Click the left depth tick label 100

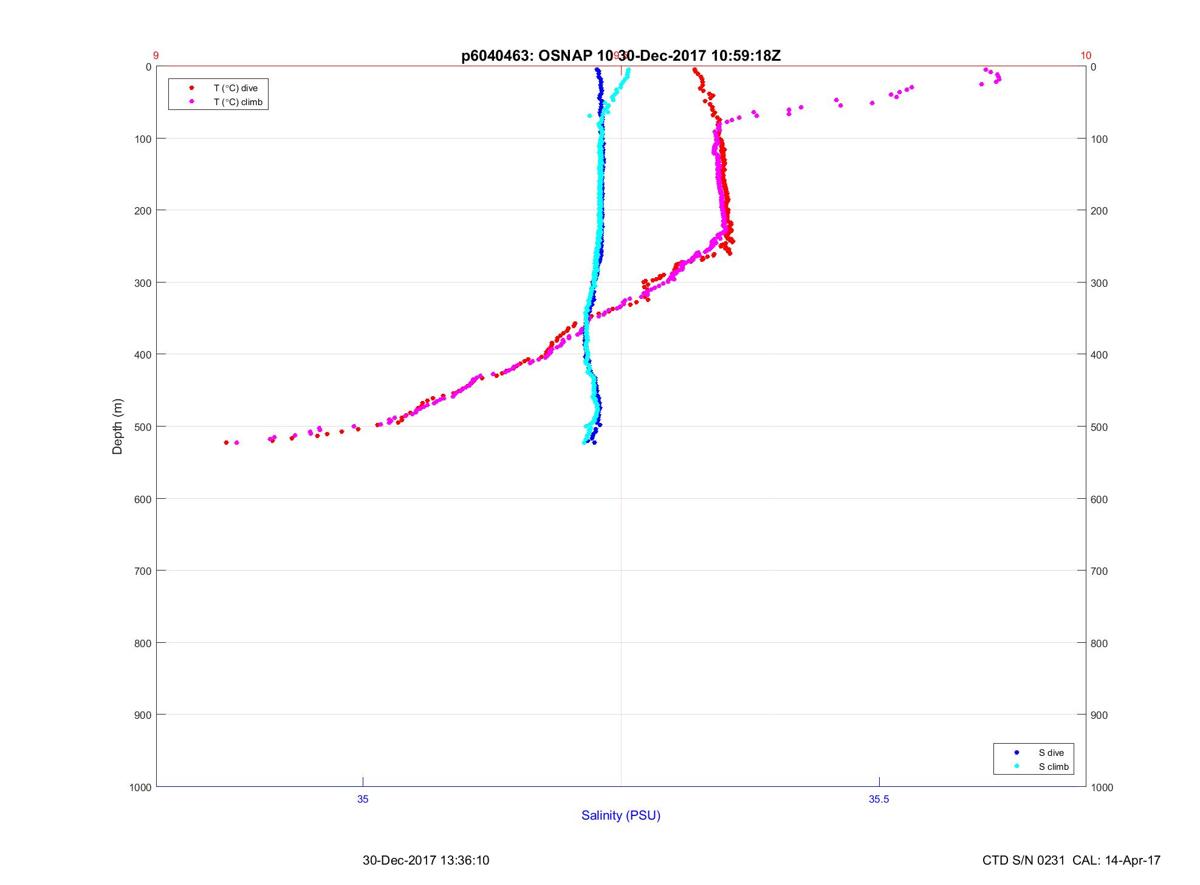[142, 139]
